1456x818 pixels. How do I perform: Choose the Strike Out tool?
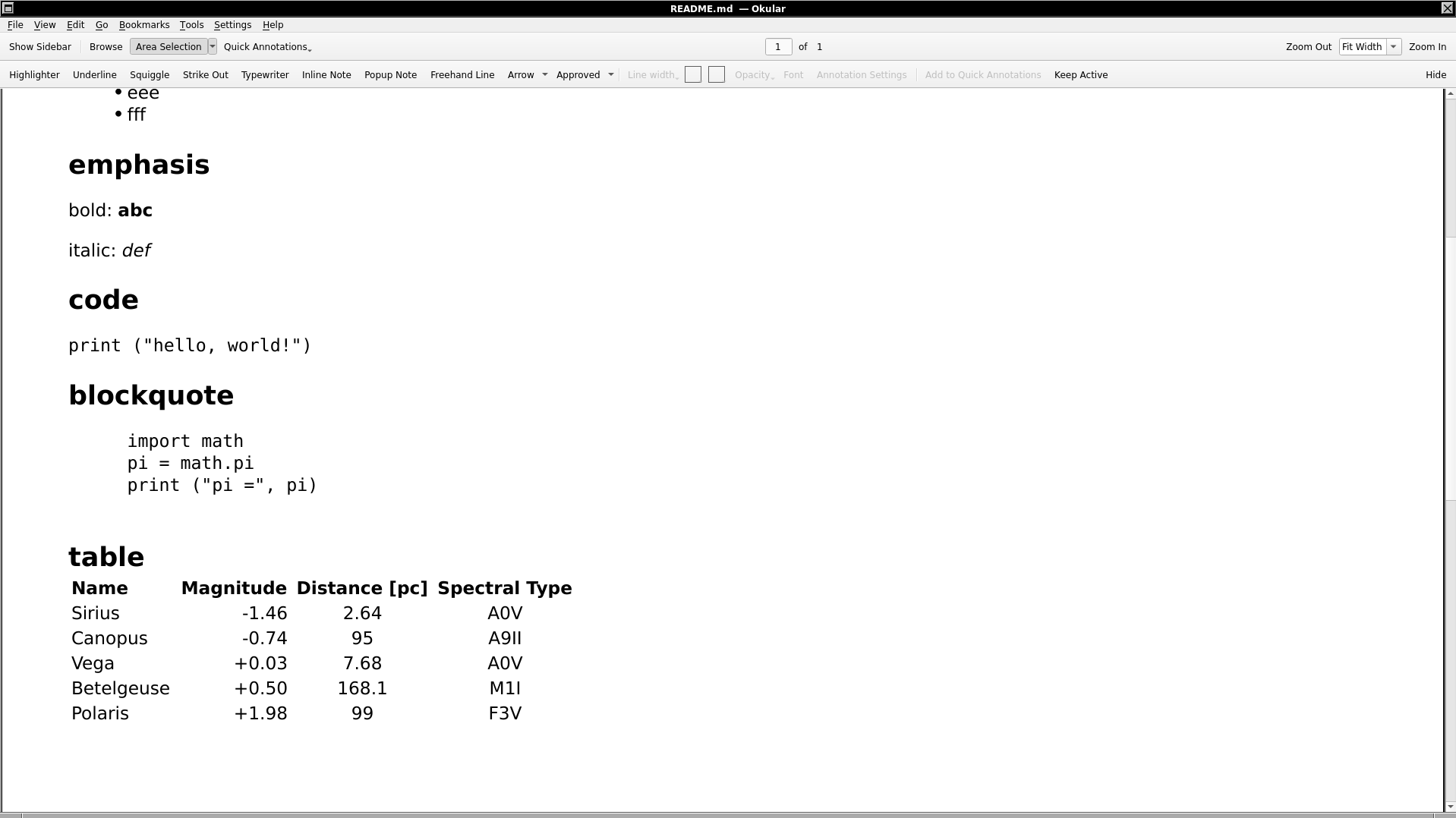(205, 75)
